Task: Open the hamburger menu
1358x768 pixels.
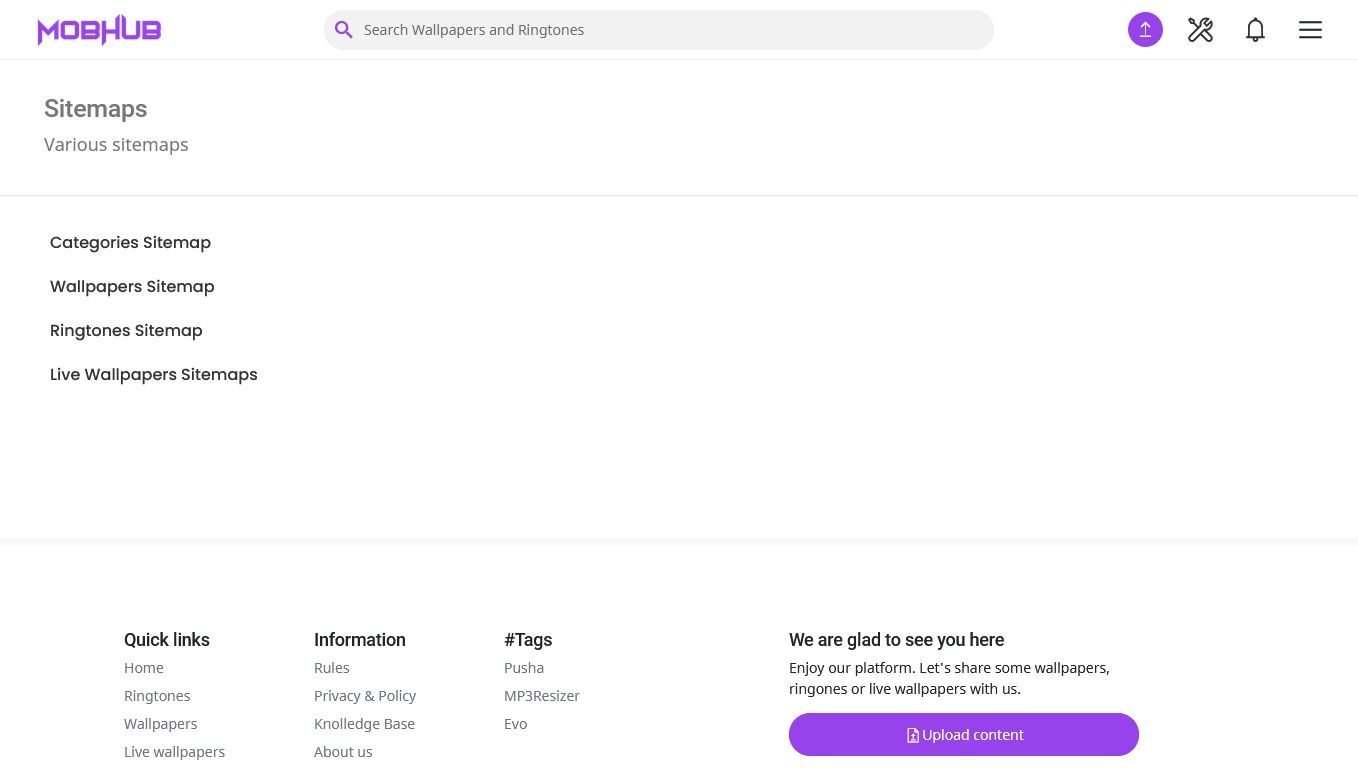Action: click(1310, 30)
